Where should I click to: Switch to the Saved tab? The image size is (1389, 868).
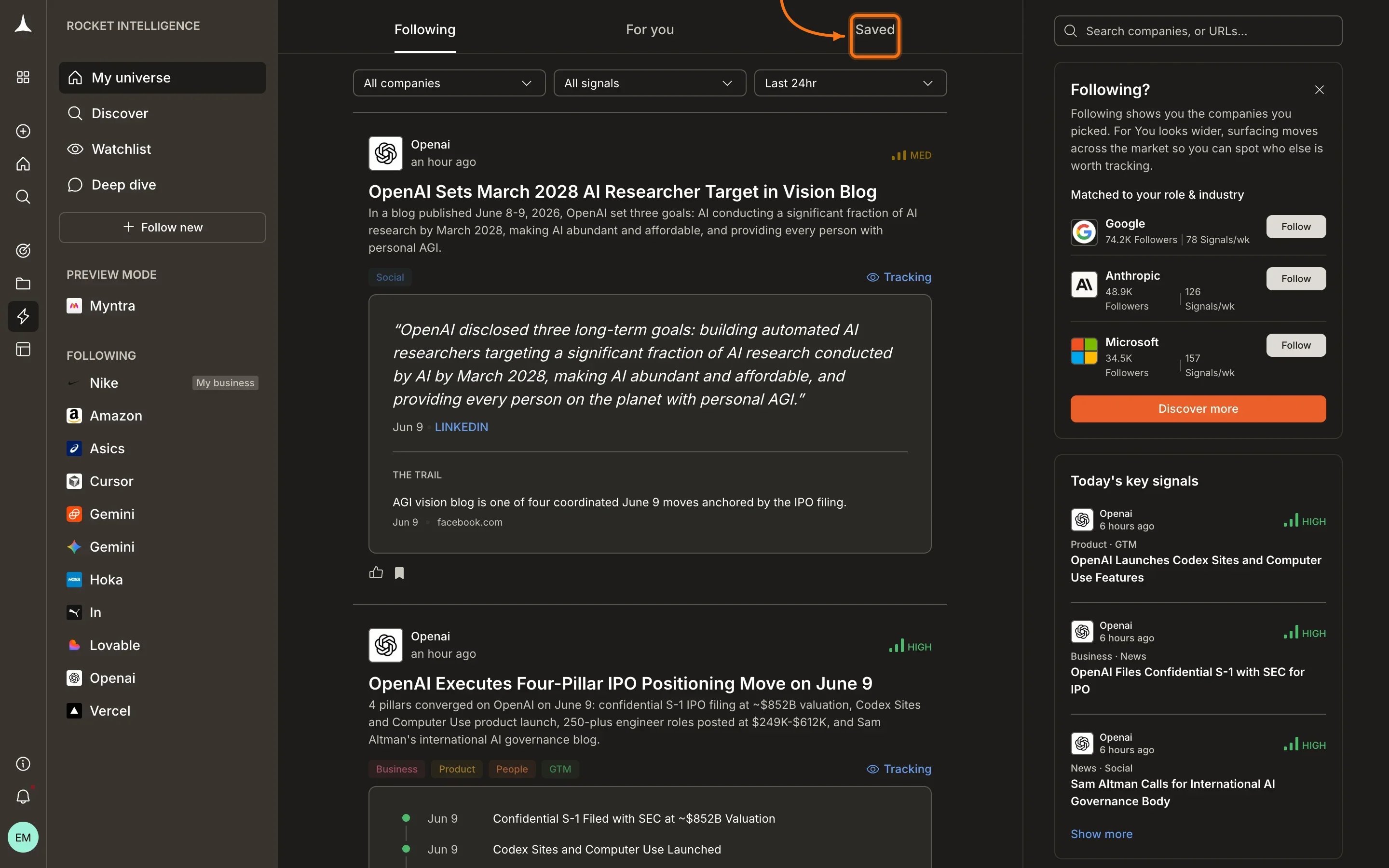875,30
